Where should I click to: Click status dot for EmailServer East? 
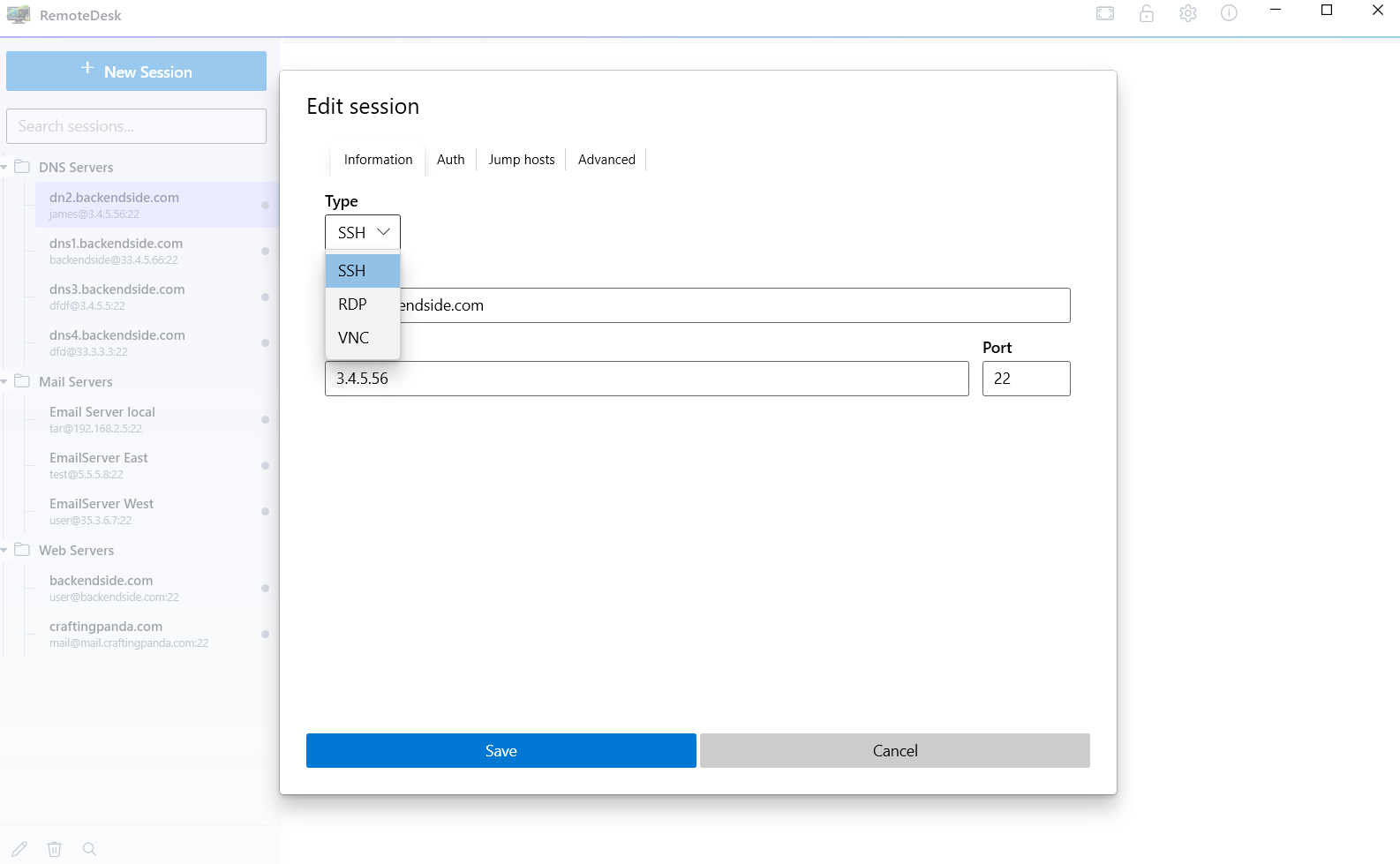(x=265, y=465)
